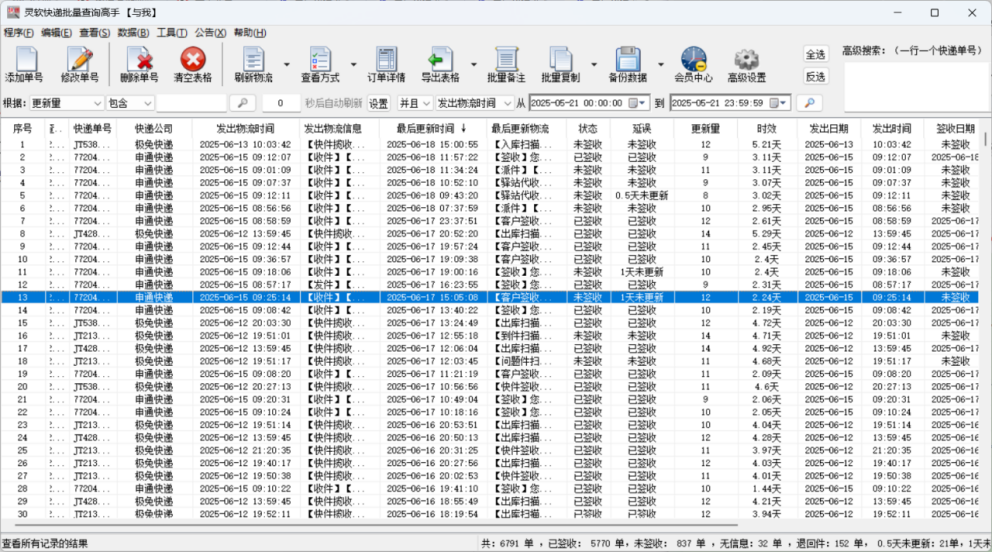Open the 程序(F) menu
The width and height of the screenshot is (992, 552).
pos(18,32)
